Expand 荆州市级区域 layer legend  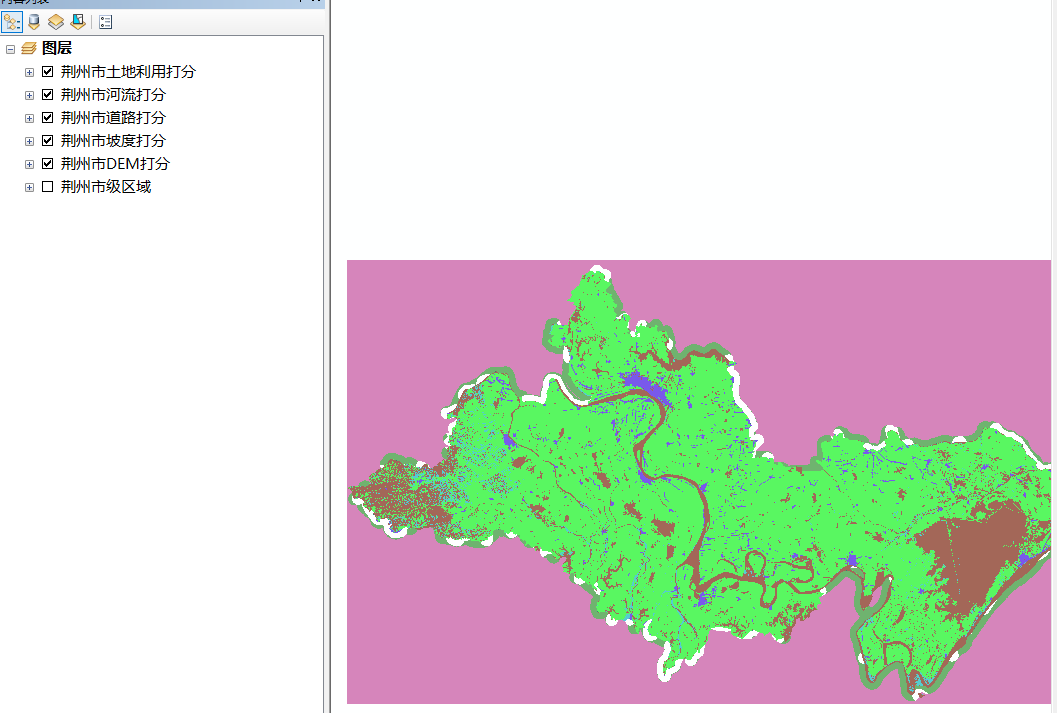coord(29,187)
